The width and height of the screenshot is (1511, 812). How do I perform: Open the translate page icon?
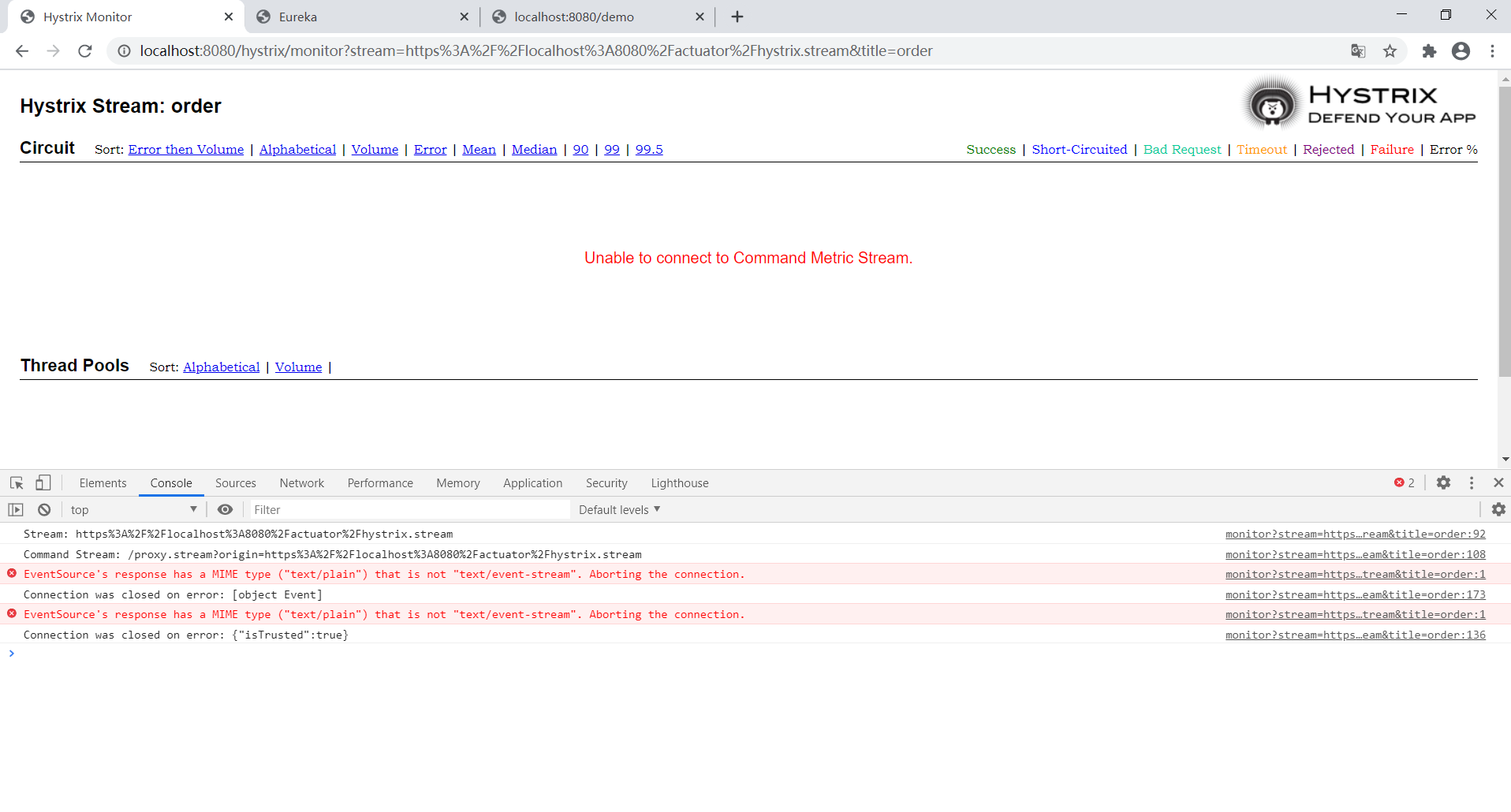(x=1358, y=51)
